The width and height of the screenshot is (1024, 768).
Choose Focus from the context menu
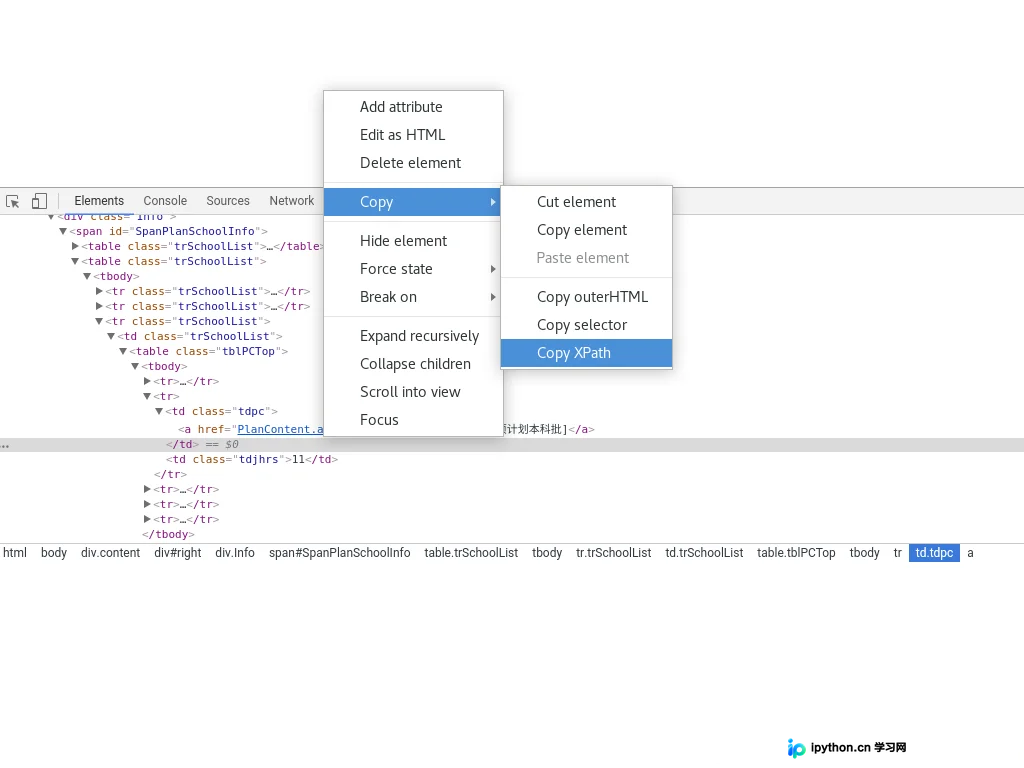tap(413, 421)
